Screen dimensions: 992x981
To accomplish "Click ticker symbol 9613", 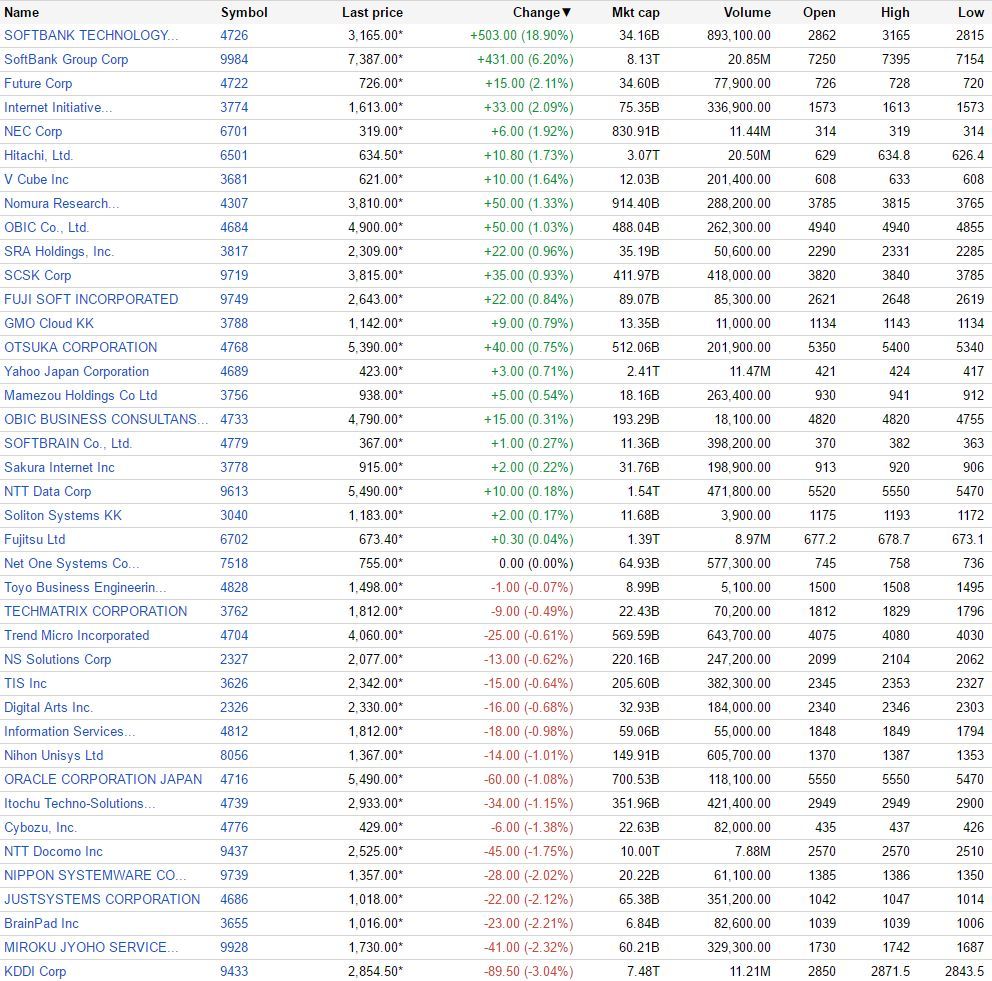I will [x=234, y=491].
